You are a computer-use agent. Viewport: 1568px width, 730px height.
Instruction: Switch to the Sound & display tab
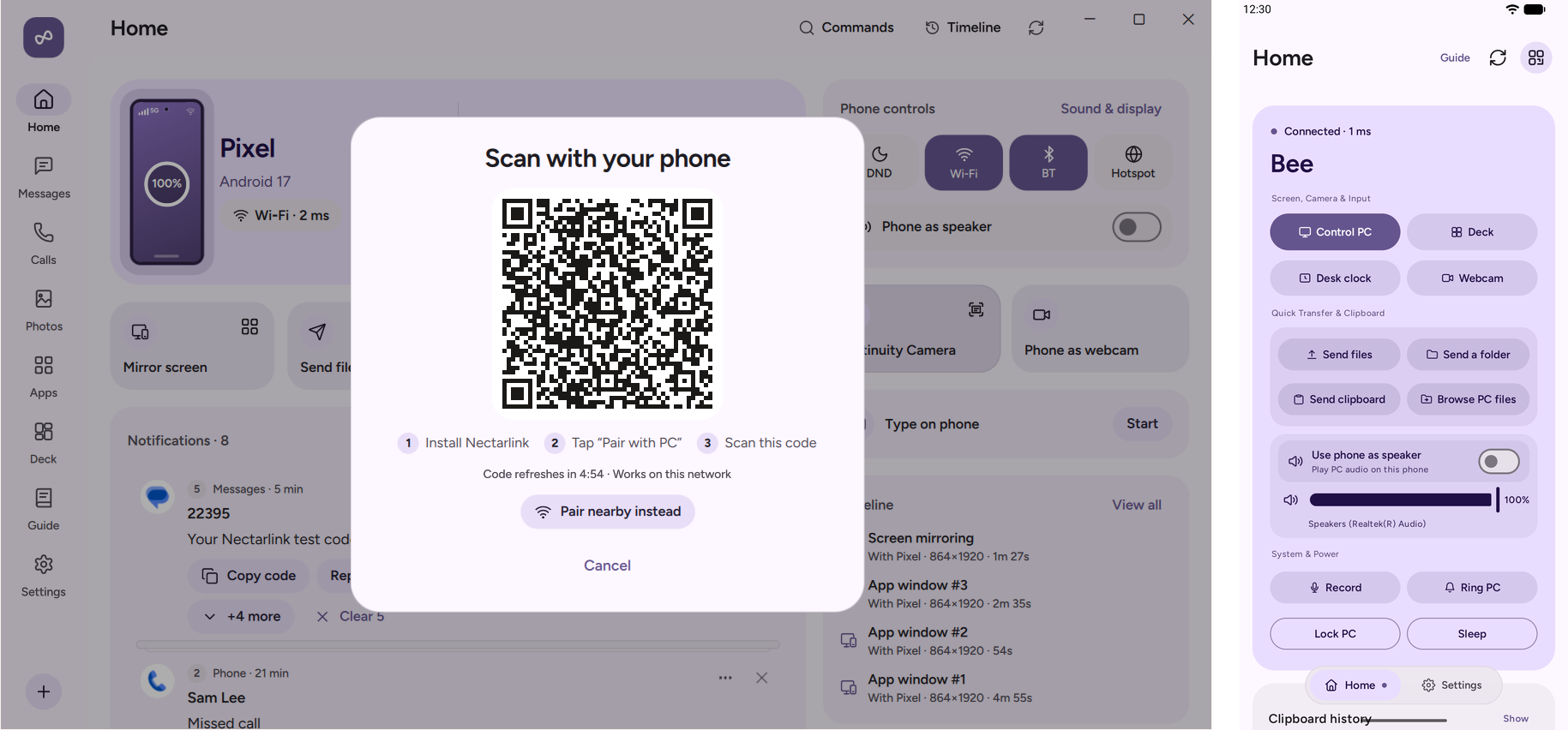tap(1111, 109)
